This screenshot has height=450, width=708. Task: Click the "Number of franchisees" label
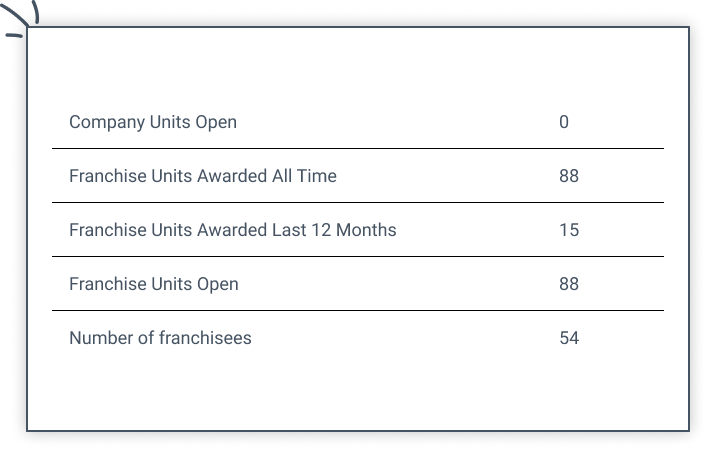pyautogui.click(x=160, y=338)
